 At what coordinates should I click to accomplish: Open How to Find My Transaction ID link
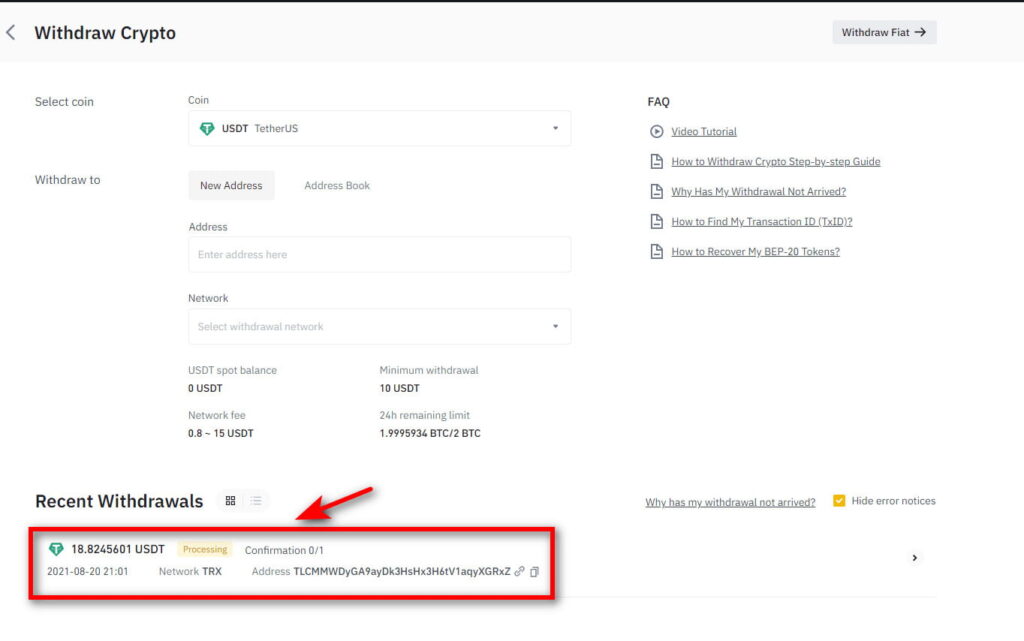(x=762, y=221)
